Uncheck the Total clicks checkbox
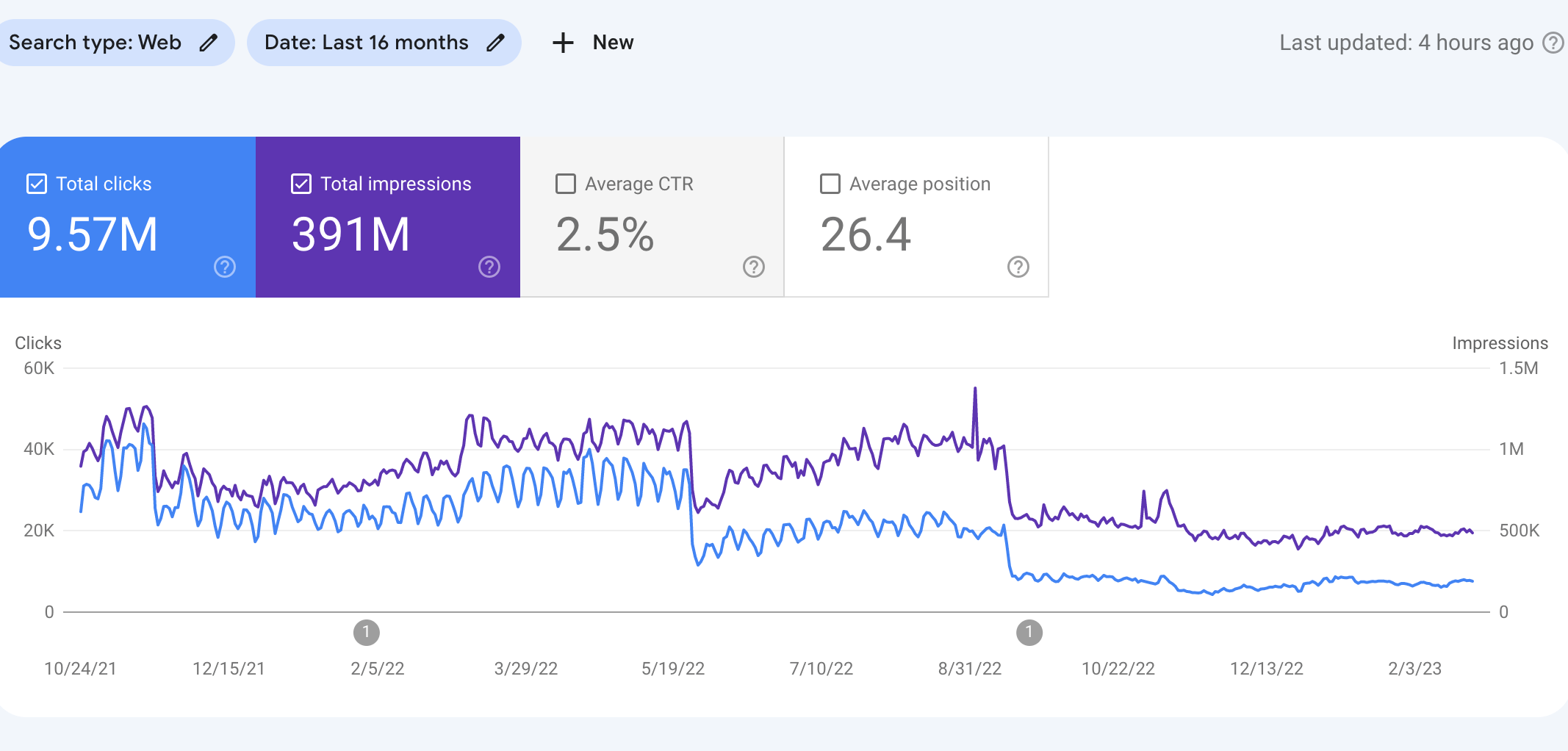This screenshot has width=1568, height=751. click(x=37, y=184)
